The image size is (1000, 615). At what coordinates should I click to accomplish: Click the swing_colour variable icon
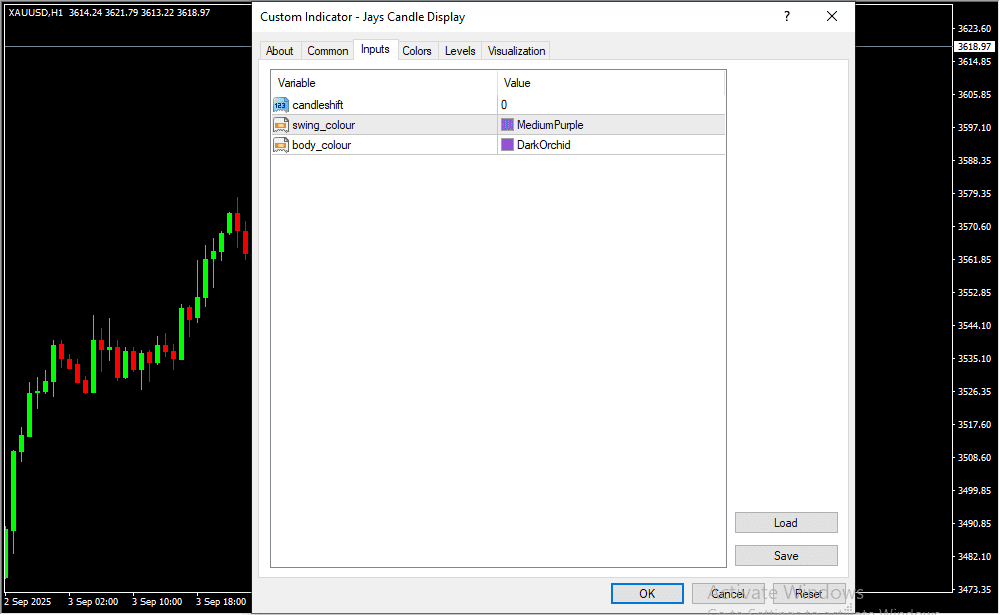click(x=281, y=125)
